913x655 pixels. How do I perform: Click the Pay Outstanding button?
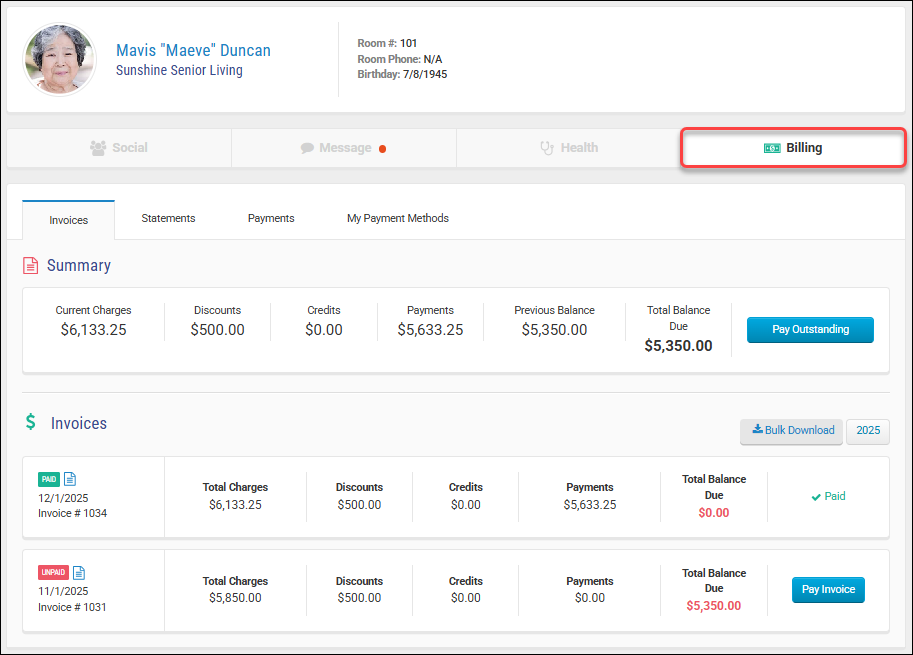(x=810, y=330)
